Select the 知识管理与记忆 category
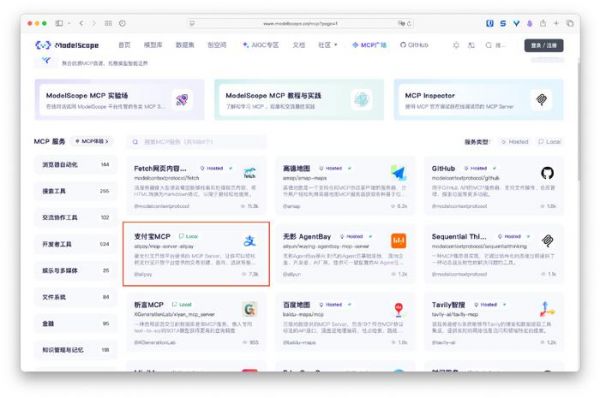600x398 pixels. click(76, 350)
